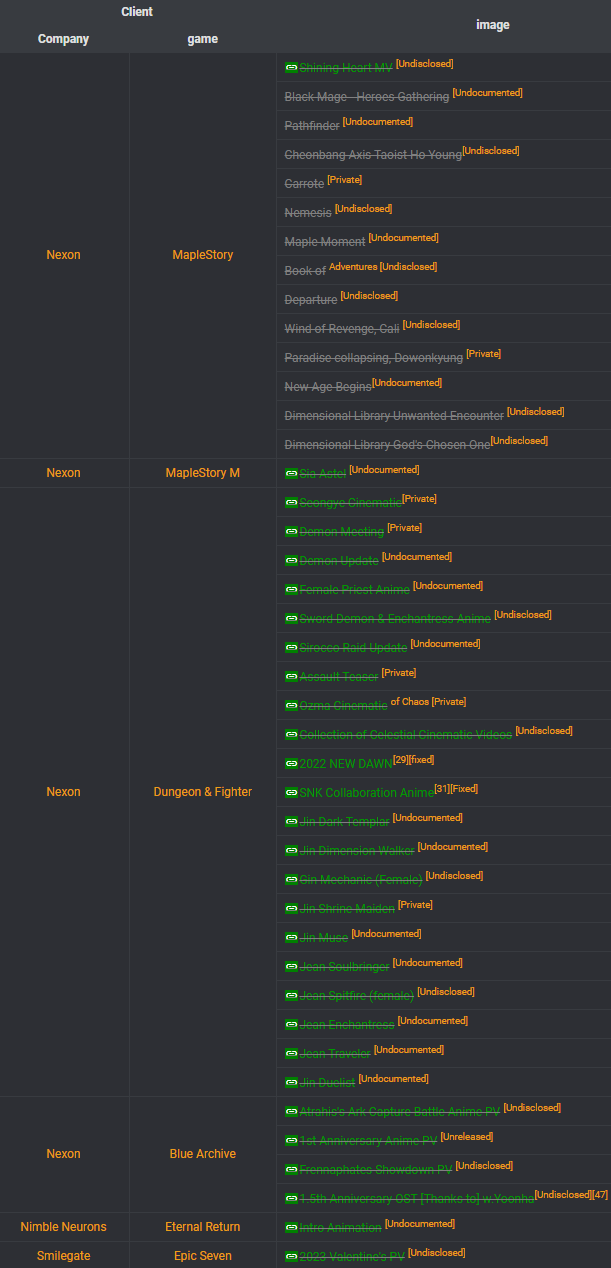Click the link icon beside 2022 NEW DAWN

coord(291,764)
